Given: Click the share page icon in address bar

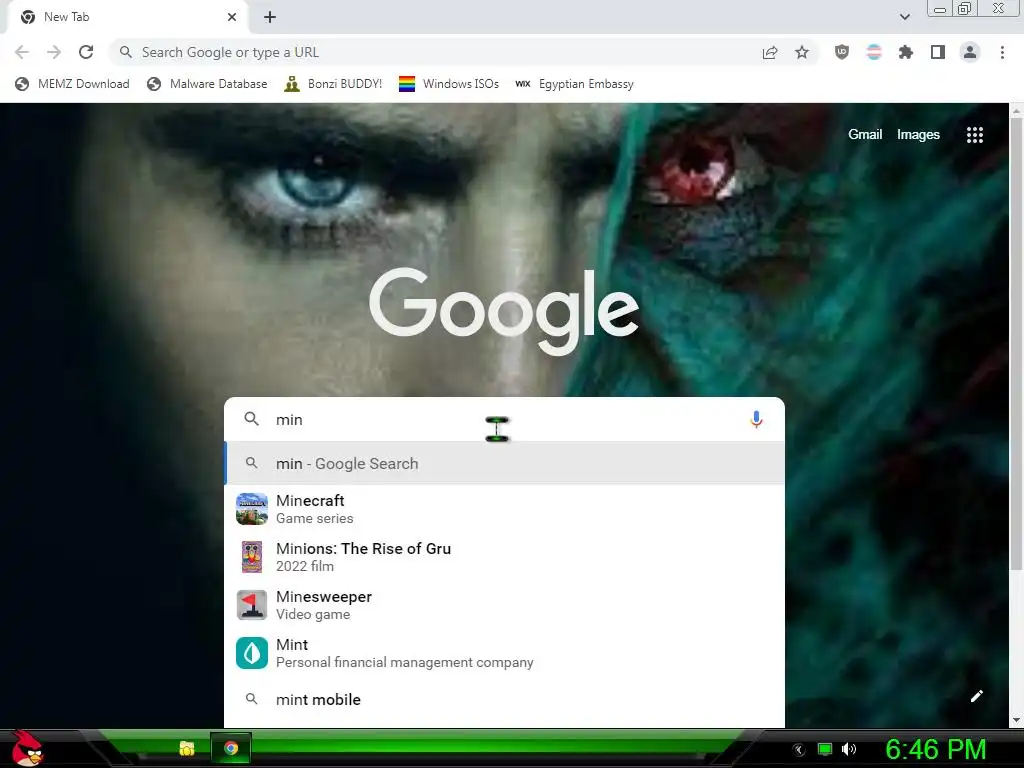Looking at the screenshot, I should (x=770, y=52).
